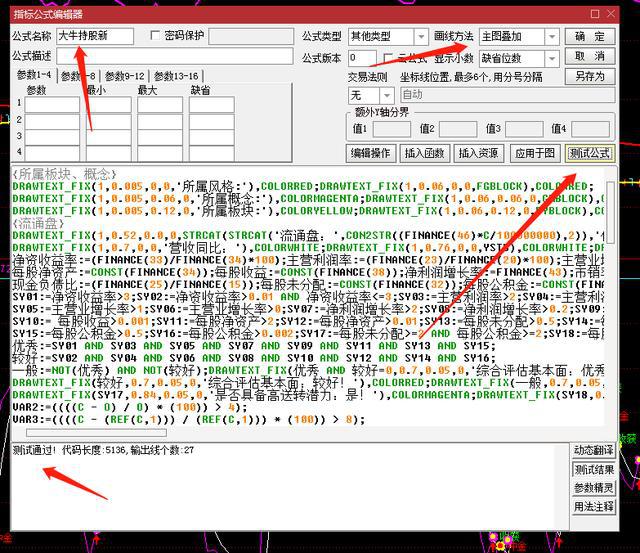This screenshot has width=640, height=553.
Task: Click the 值4 input field
Action: point(590,129)
